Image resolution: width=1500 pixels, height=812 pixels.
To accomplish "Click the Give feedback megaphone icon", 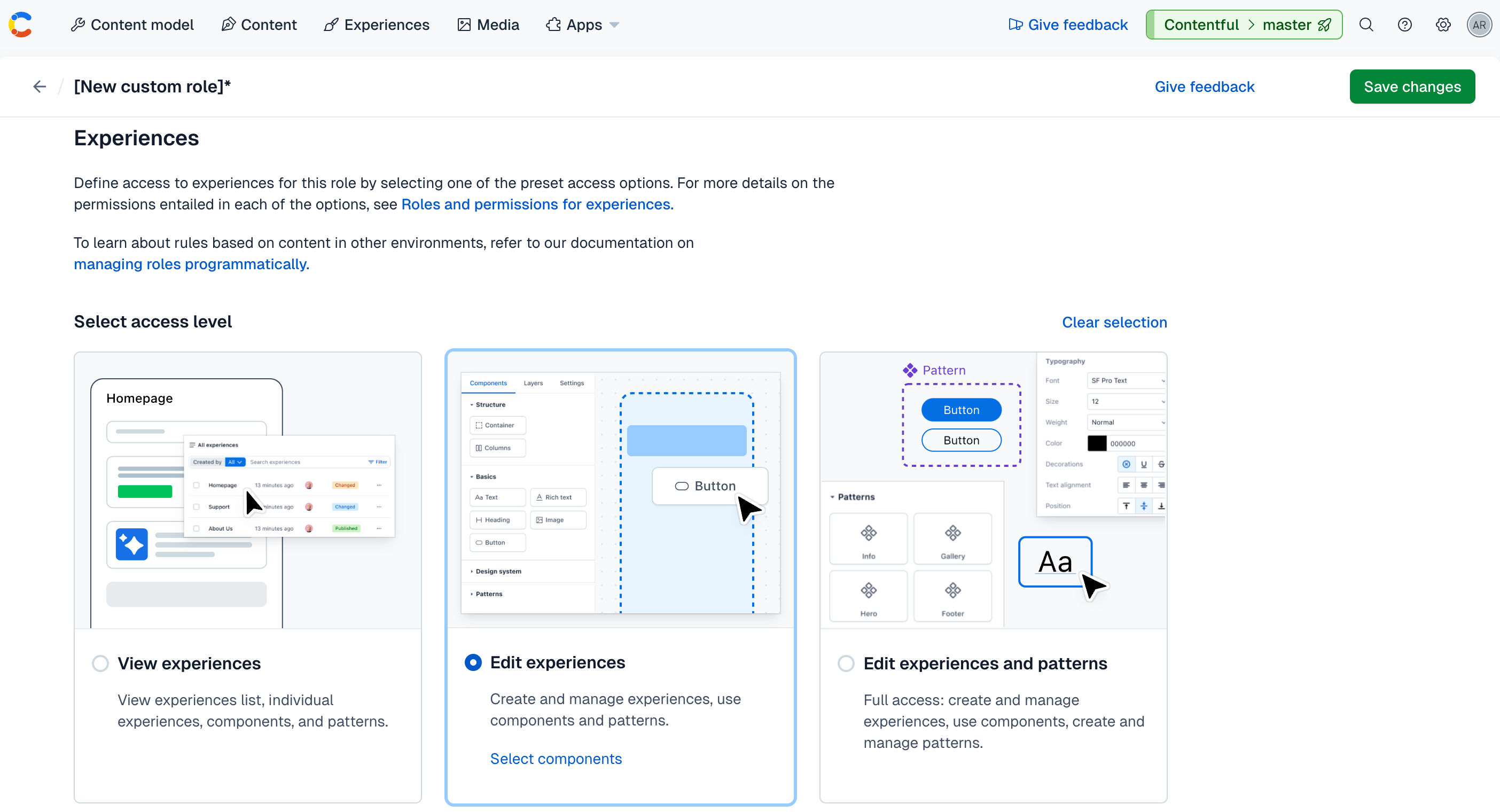I will 1015,25.
